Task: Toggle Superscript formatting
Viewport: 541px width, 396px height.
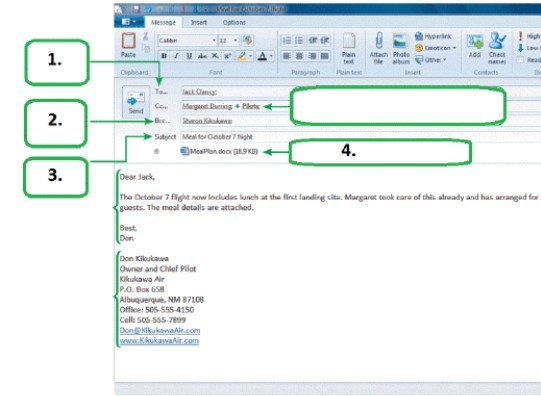Action: 227,56
